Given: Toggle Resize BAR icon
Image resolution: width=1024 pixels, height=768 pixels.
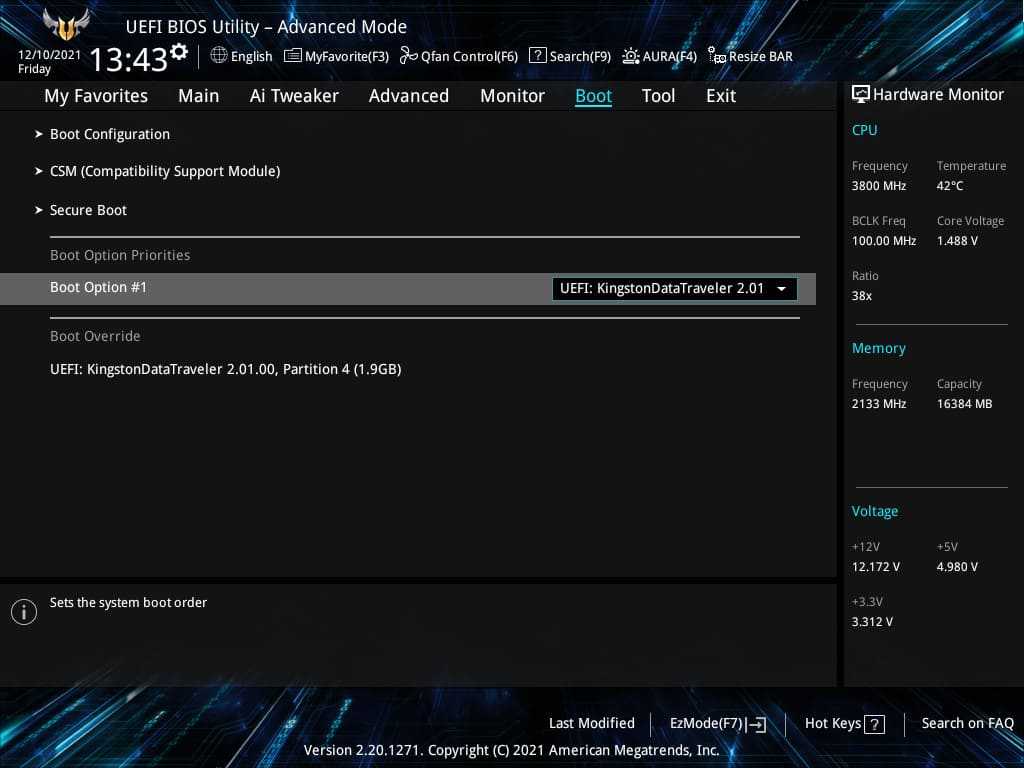Looking at the screenshot, I should point(716,56).
